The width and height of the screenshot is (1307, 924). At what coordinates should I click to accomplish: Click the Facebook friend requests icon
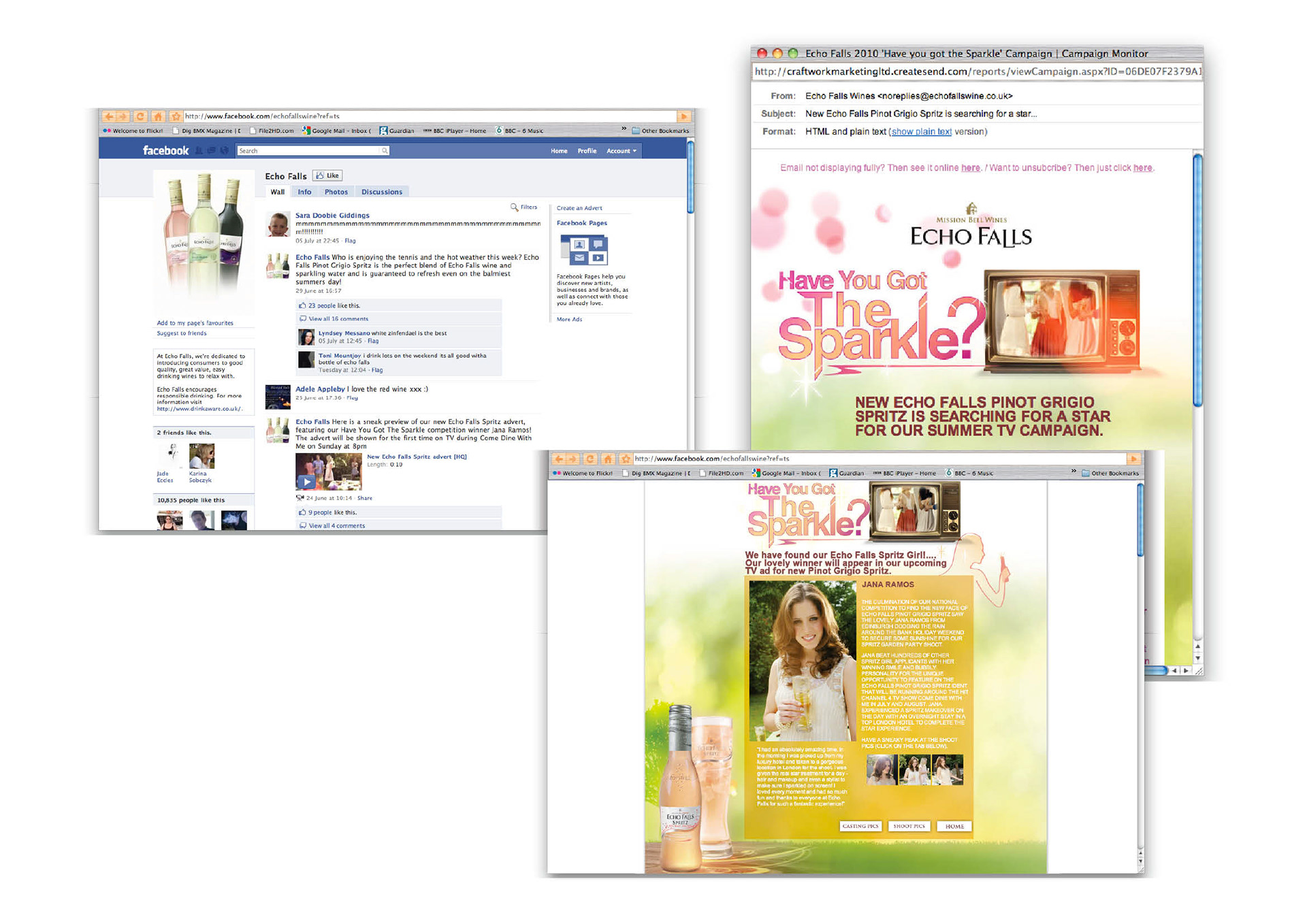(199, 150)
